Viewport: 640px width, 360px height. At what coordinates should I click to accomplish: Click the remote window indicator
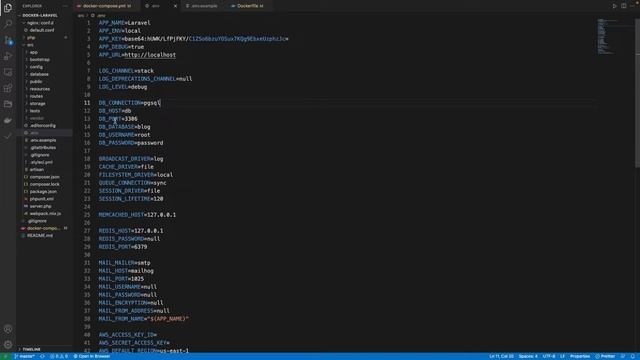click(5, 356)
